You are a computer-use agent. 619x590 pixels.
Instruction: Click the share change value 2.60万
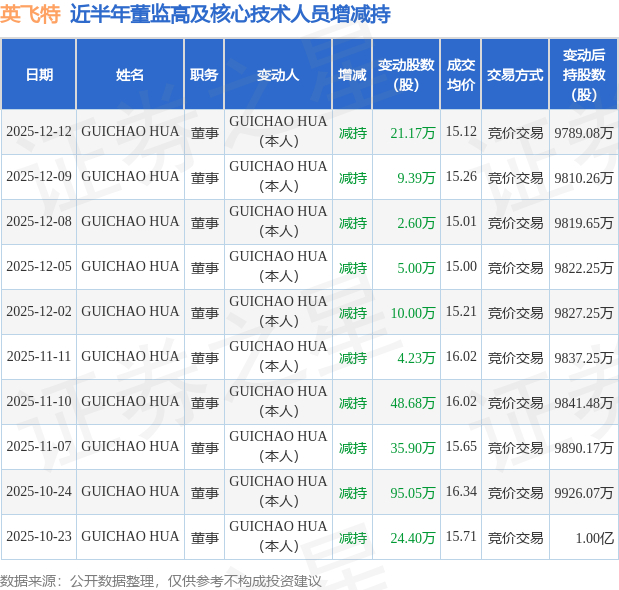[416, 223]
